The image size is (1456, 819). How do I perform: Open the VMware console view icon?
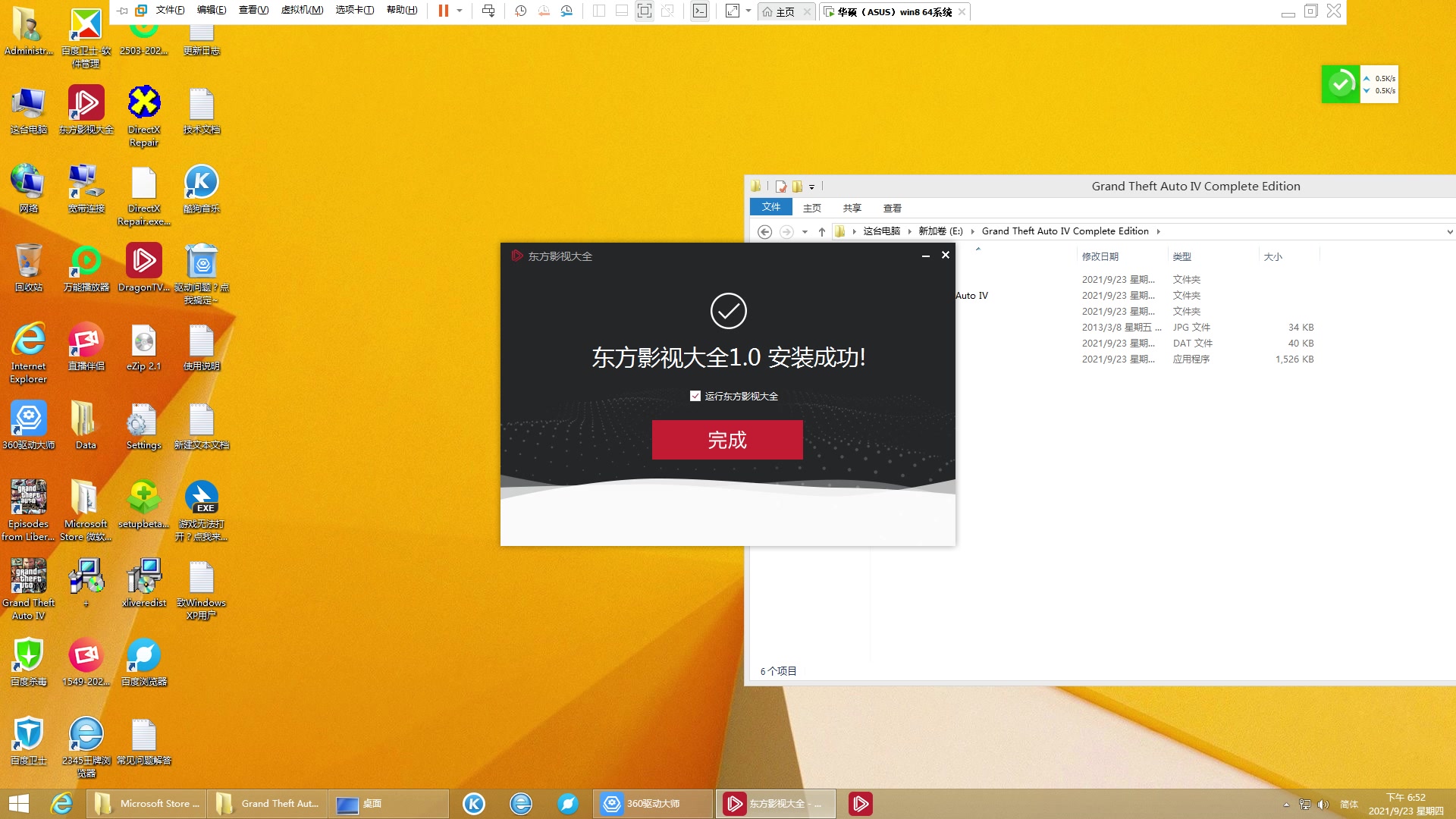(700, 11)
